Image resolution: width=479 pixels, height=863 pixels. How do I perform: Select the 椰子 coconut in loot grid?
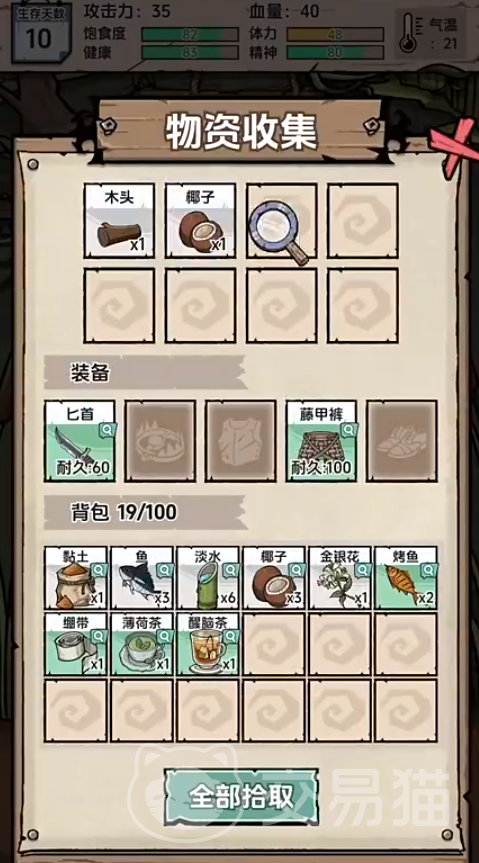coord(200,221)
